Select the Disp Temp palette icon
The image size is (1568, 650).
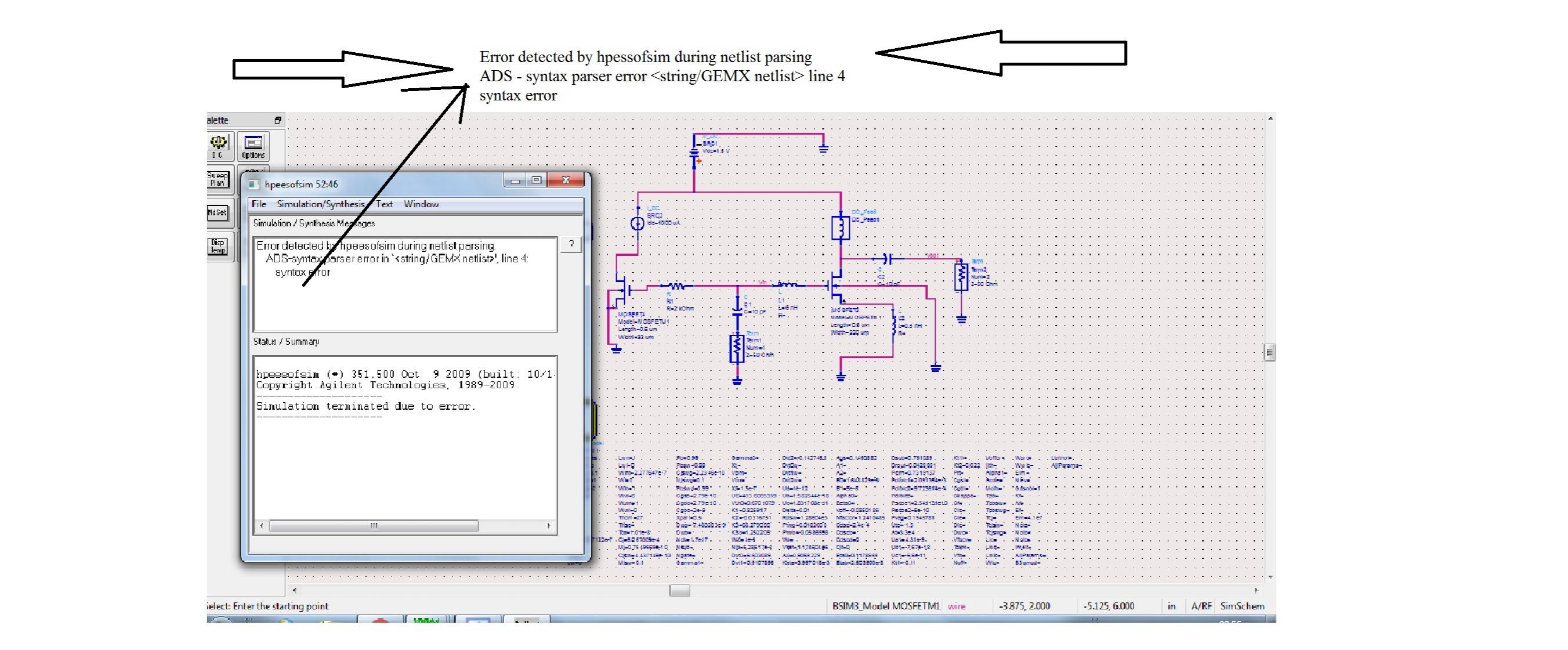pyautogui.click(x=218, y=246)
